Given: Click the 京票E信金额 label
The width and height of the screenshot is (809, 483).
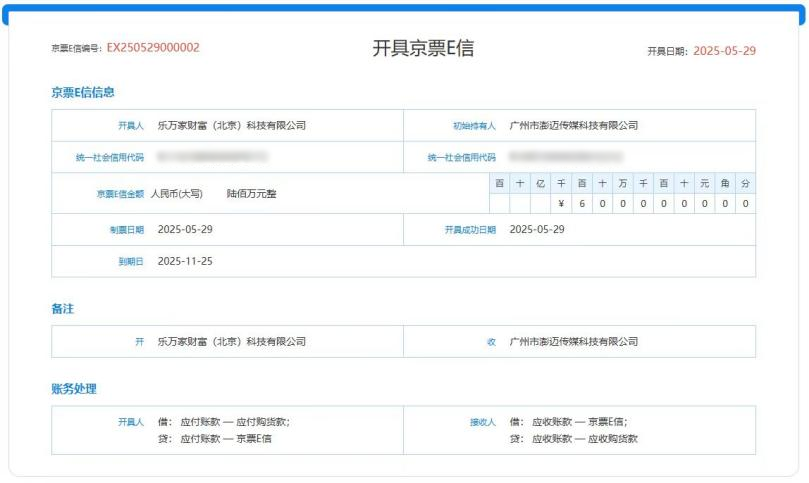Looking at the screenshot, I should 120,194.
